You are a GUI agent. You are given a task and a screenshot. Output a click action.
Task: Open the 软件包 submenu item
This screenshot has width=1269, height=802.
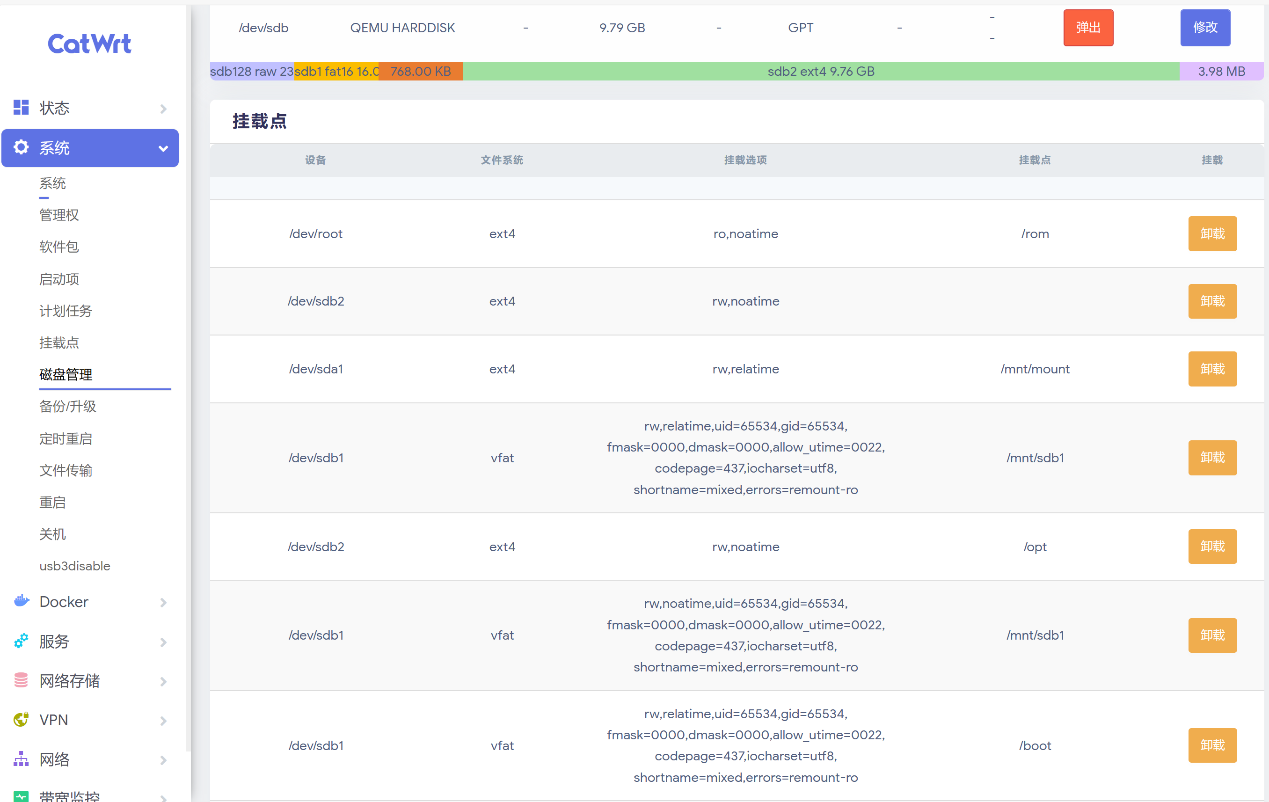pos(59,247)
